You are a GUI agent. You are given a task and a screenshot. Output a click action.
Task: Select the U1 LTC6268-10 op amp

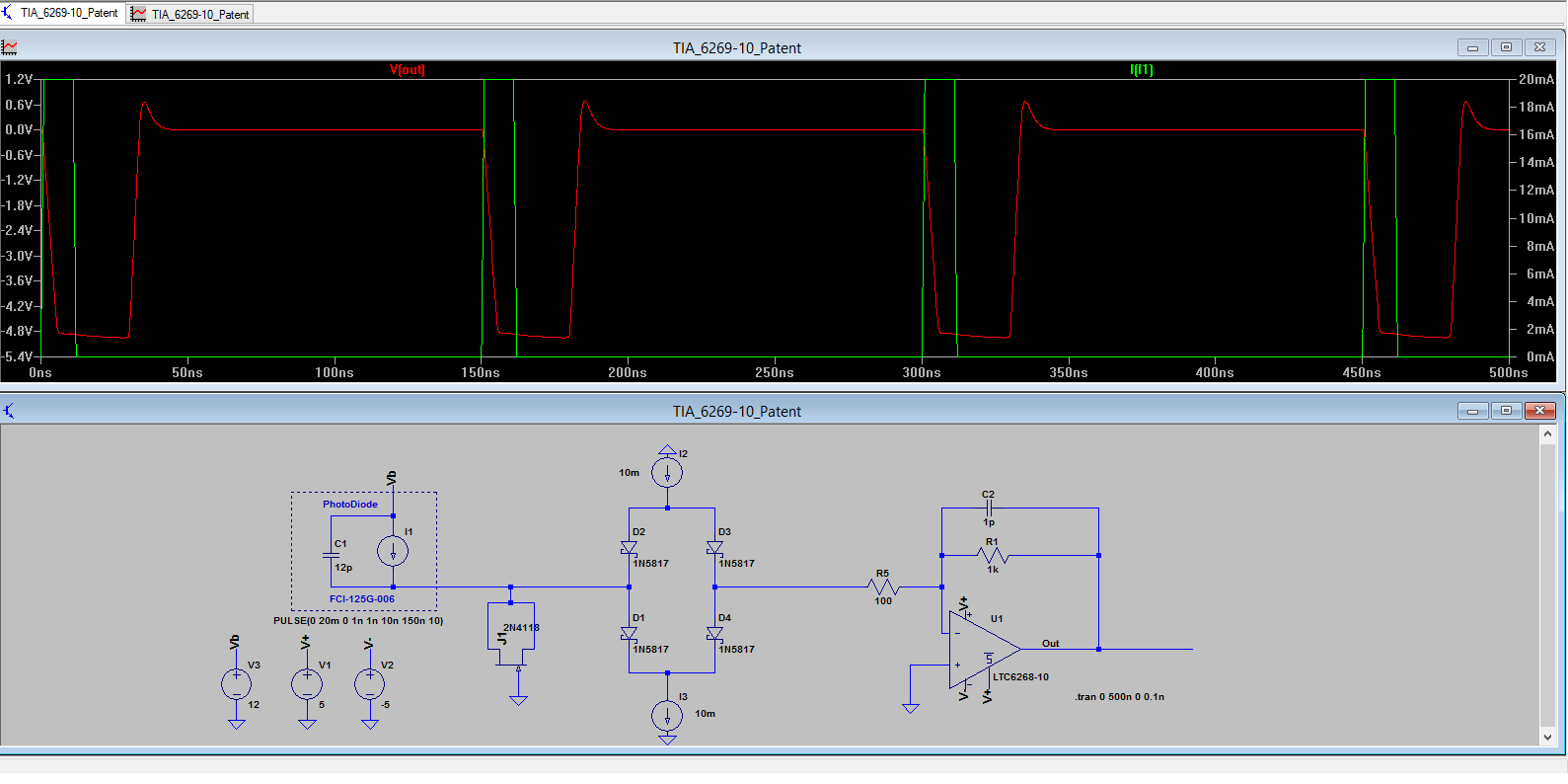985,650
